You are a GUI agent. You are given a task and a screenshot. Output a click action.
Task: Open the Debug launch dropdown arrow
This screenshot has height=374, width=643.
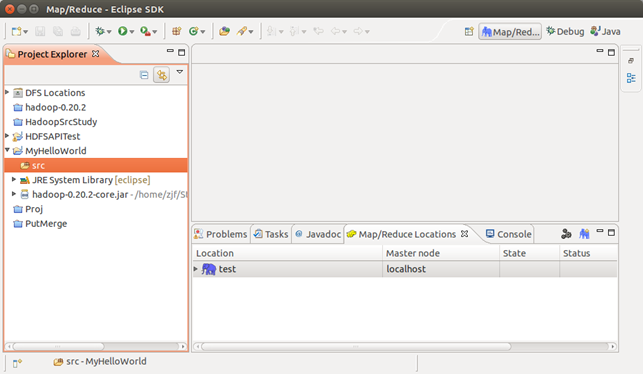coord(109,32)
